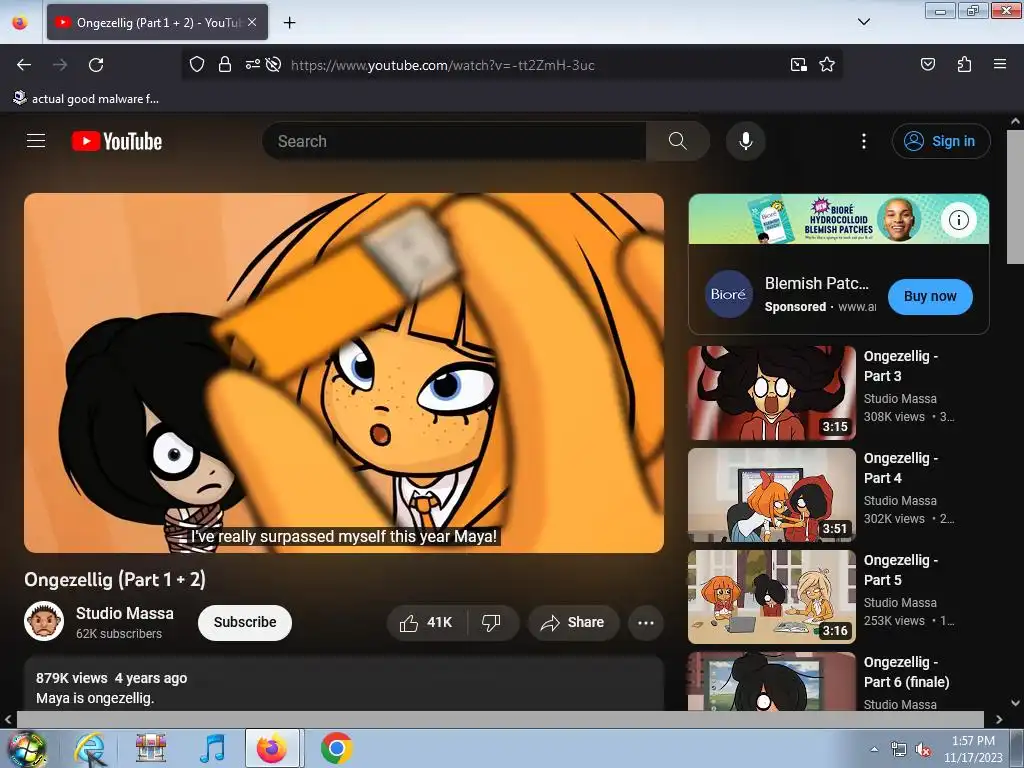Show hidden system tray icons
1024x768 pixels.
point(874,749)
